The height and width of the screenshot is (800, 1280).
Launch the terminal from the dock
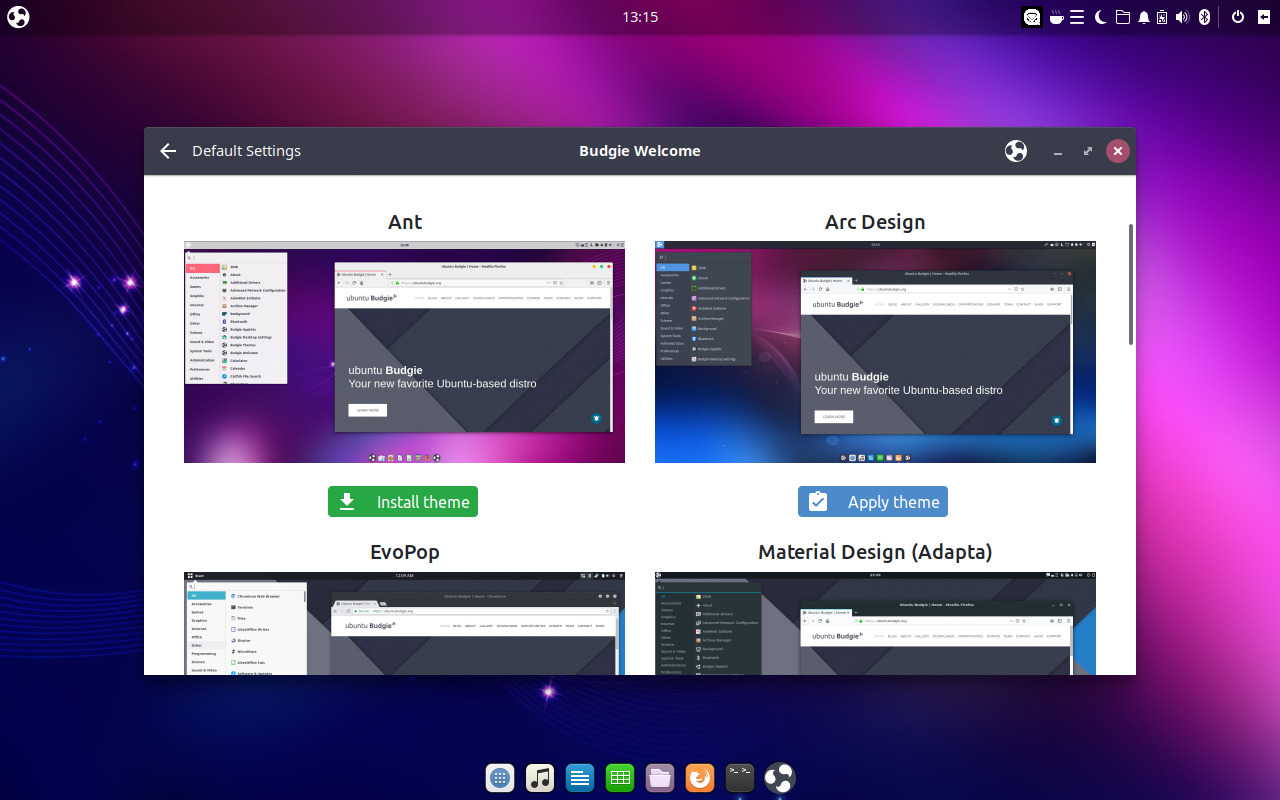(739, 777)
